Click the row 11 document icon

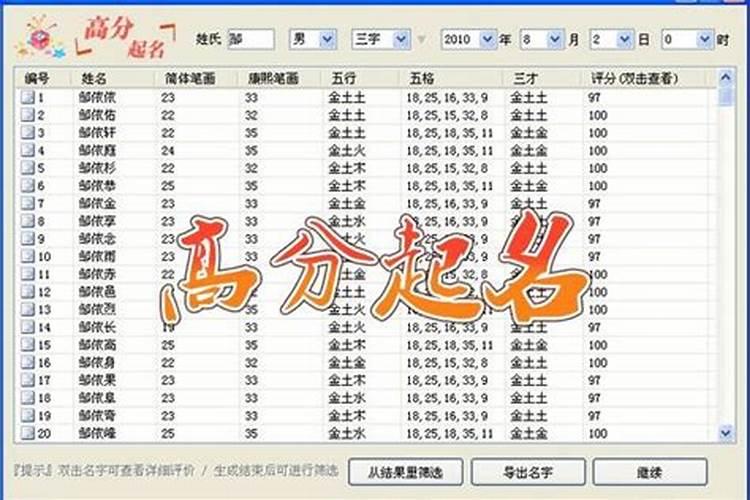coord(28,274)
